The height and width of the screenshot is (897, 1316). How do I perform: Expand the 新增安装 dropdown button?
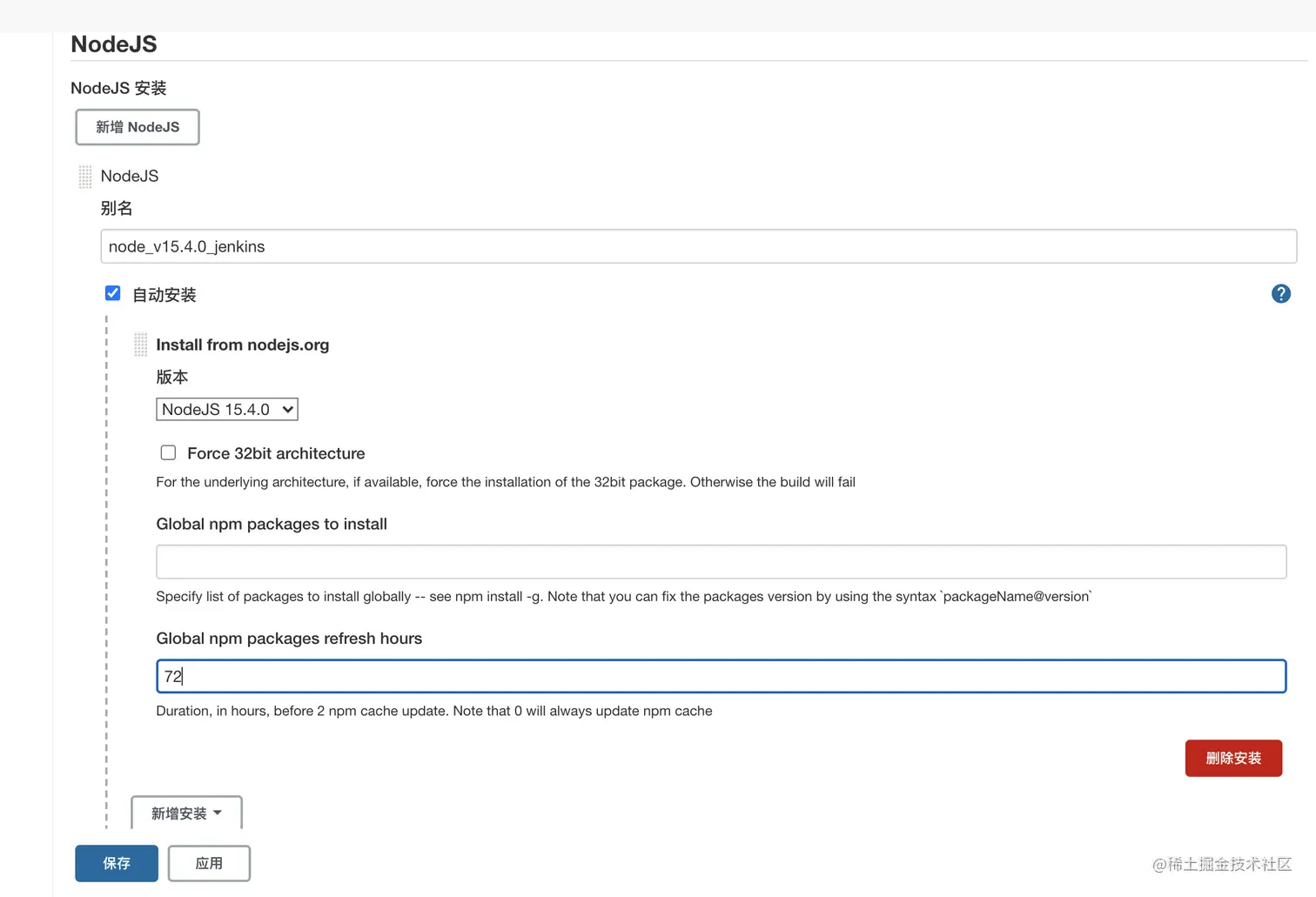click(186, 813)
